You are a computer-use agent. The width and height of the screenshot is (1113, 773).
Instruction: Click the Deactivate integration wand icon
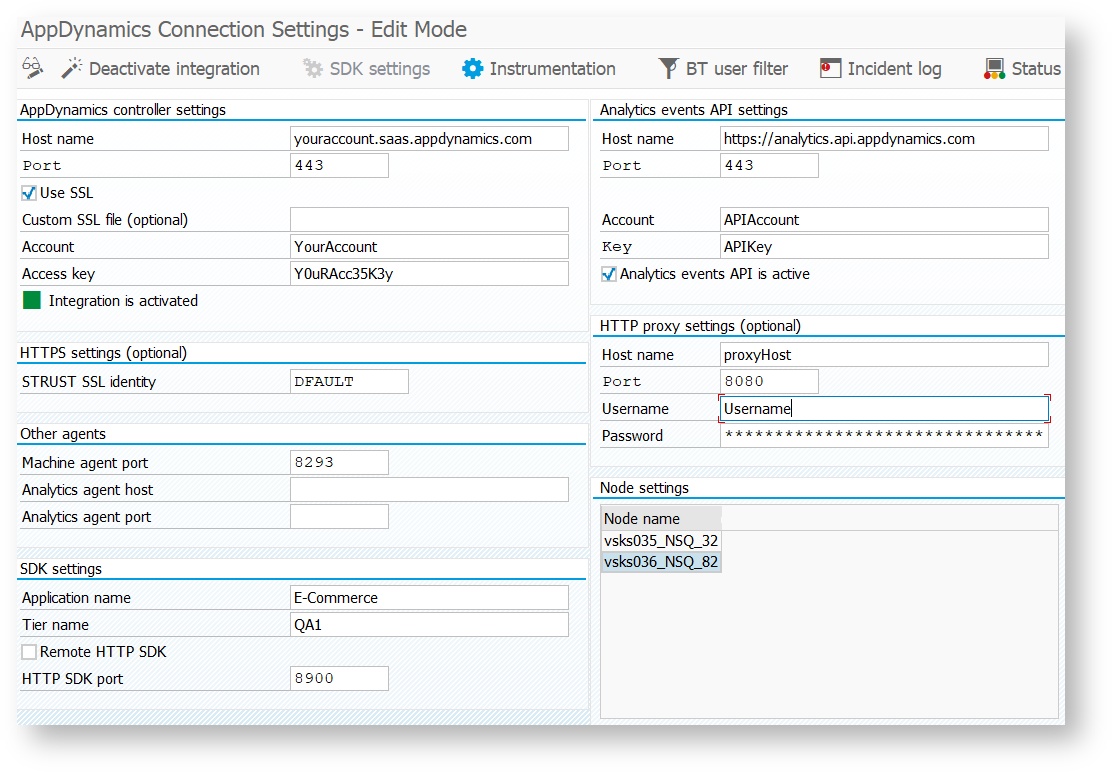tap(72, 68)
